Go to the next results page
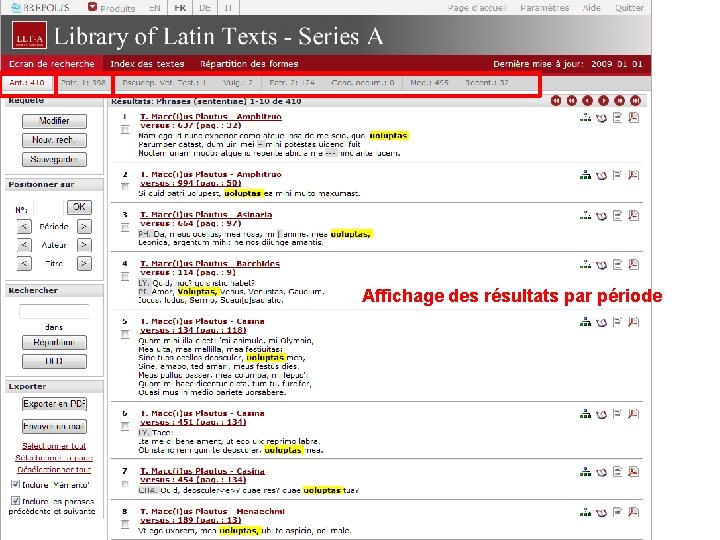 pos(603,101)
